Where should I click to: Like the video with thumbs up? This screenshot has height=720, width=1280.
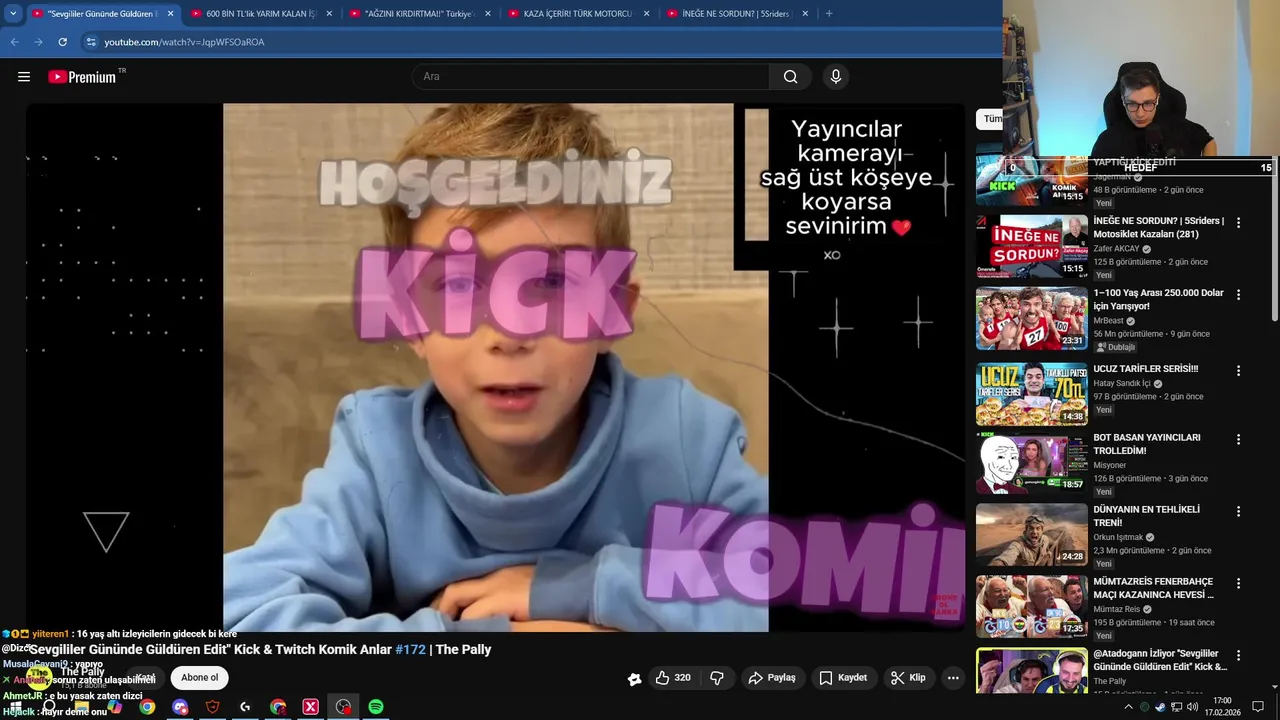pos(673,678)
